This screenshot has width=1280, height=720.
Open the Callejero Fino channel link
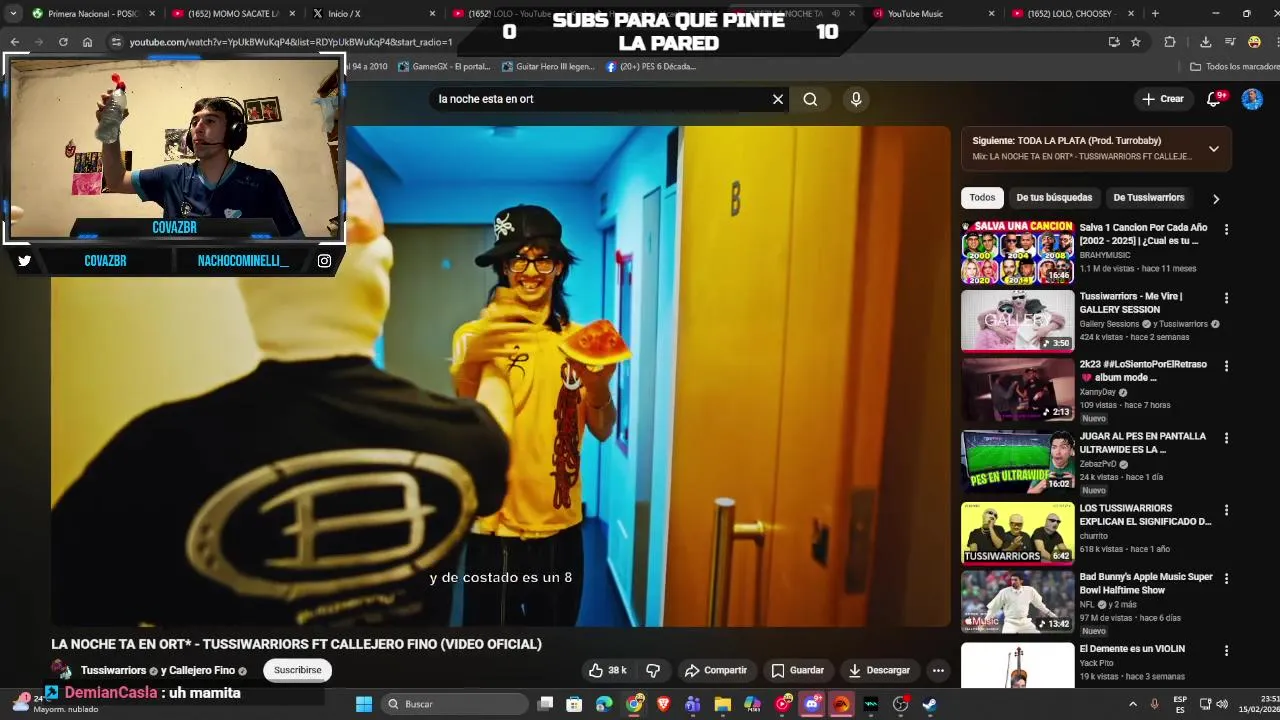[x=202, y=670]
